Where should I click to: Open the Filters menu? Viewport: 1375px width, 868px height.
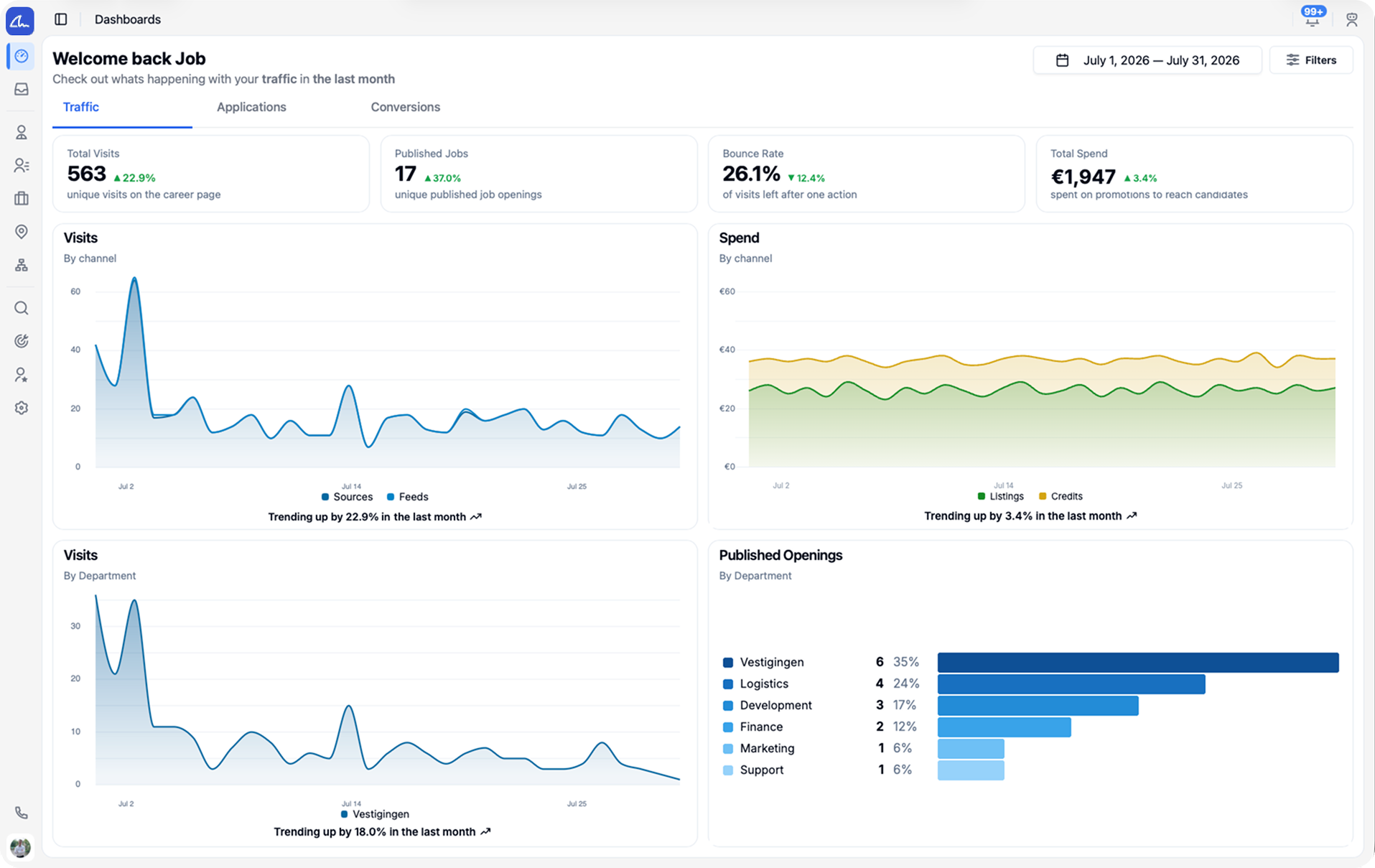1311,60
